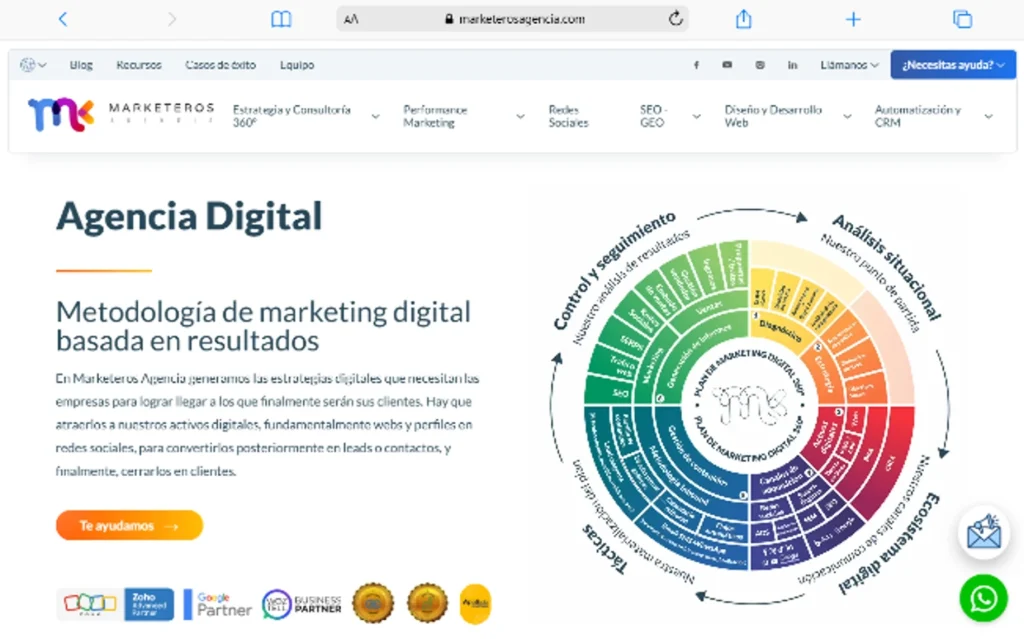Show all tabs overview icon
Image resolution: width=1024 pixels, height=639 pixels.
click(x=962, y=19)
